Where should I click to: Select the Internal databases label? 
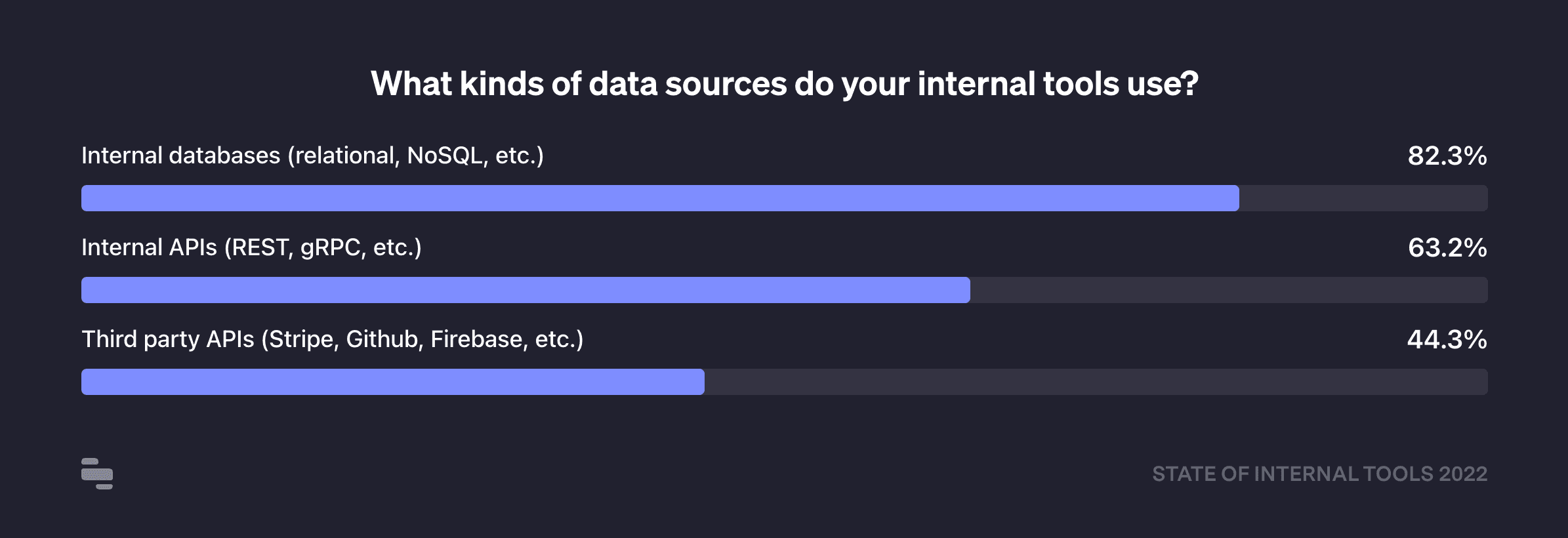(x=312, y=155)
